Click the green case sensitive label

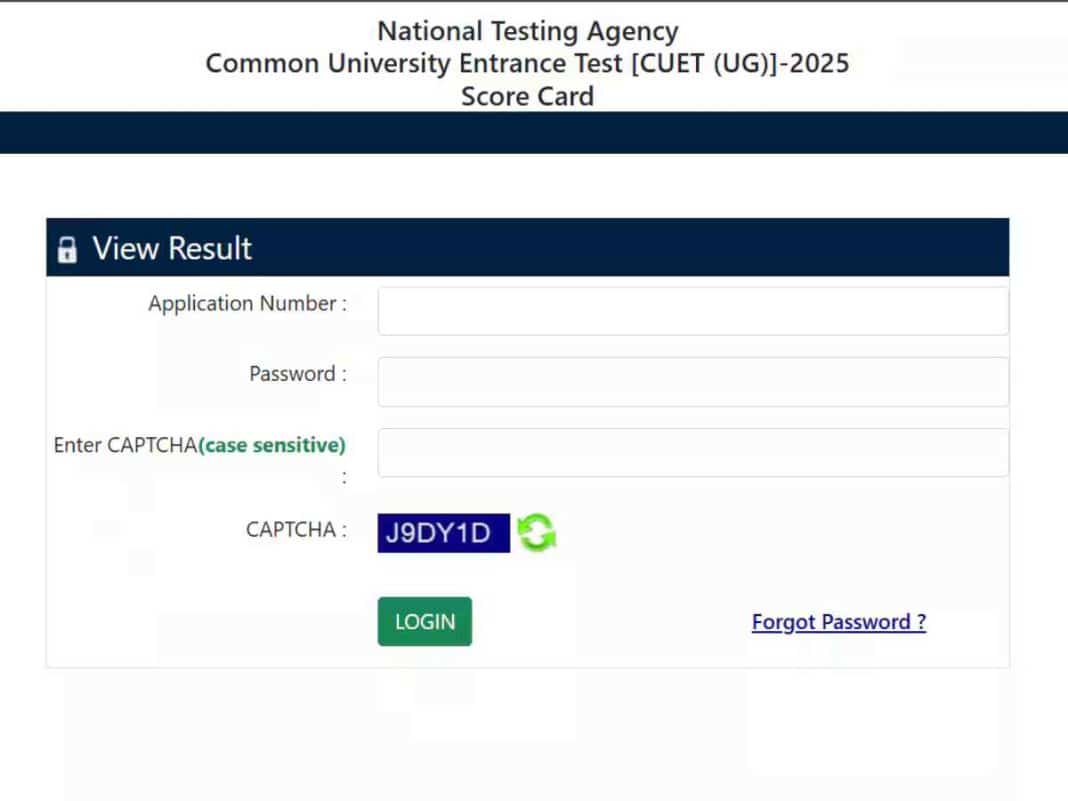[x=271, y=445]
